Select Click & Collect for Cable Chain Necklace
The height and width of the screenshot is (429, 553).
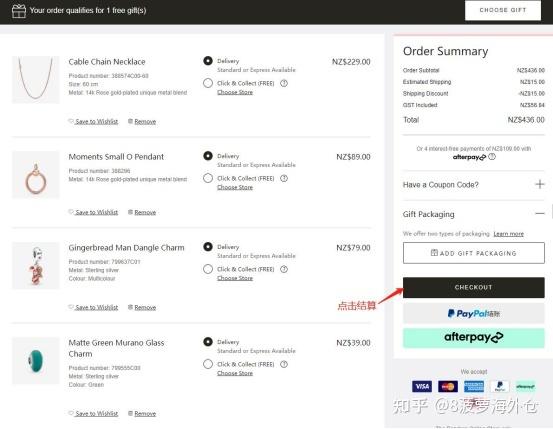pyautogui.click(x=208, y=83)
